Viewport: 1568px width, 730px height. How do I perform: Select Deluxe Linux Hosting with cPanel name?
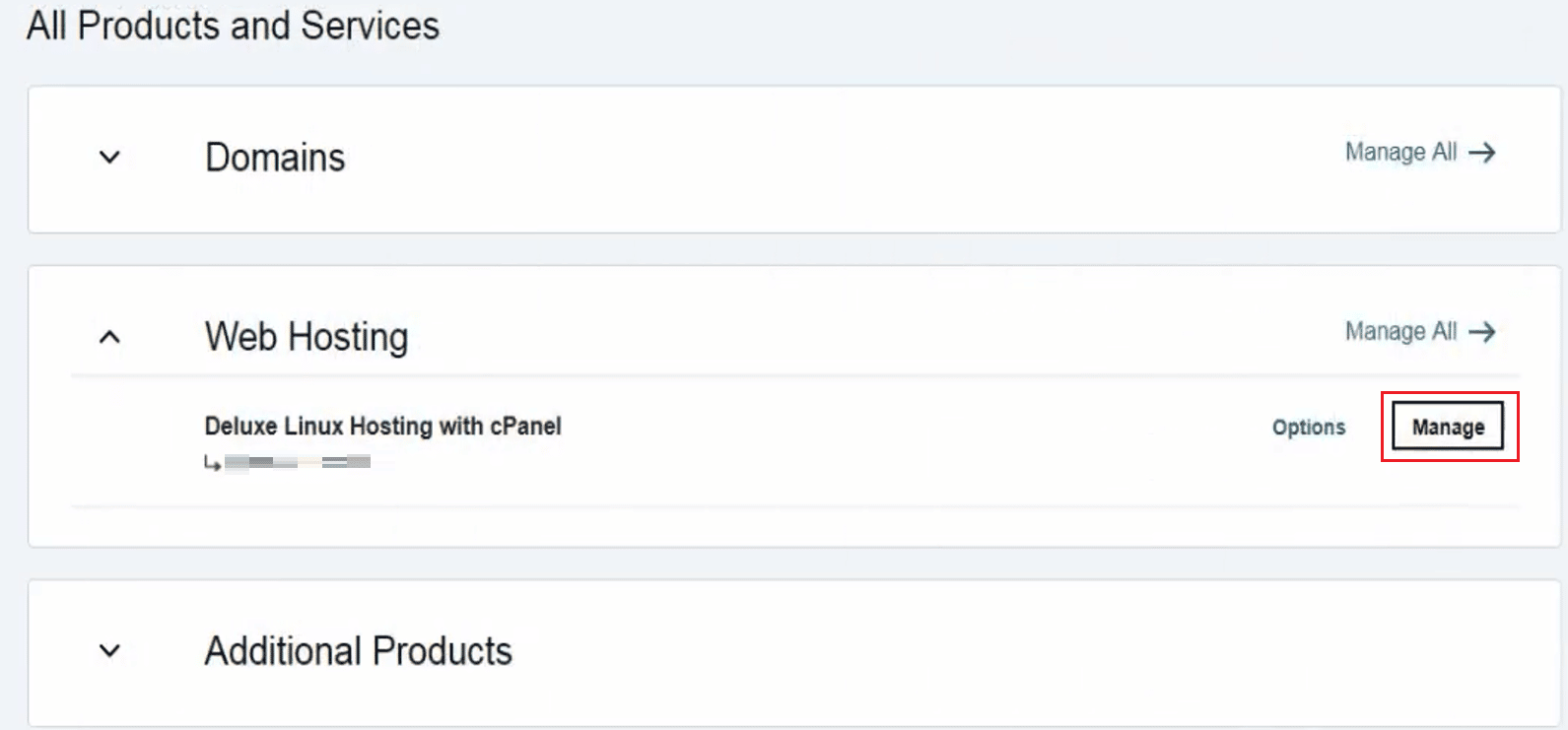coord(382,427)
